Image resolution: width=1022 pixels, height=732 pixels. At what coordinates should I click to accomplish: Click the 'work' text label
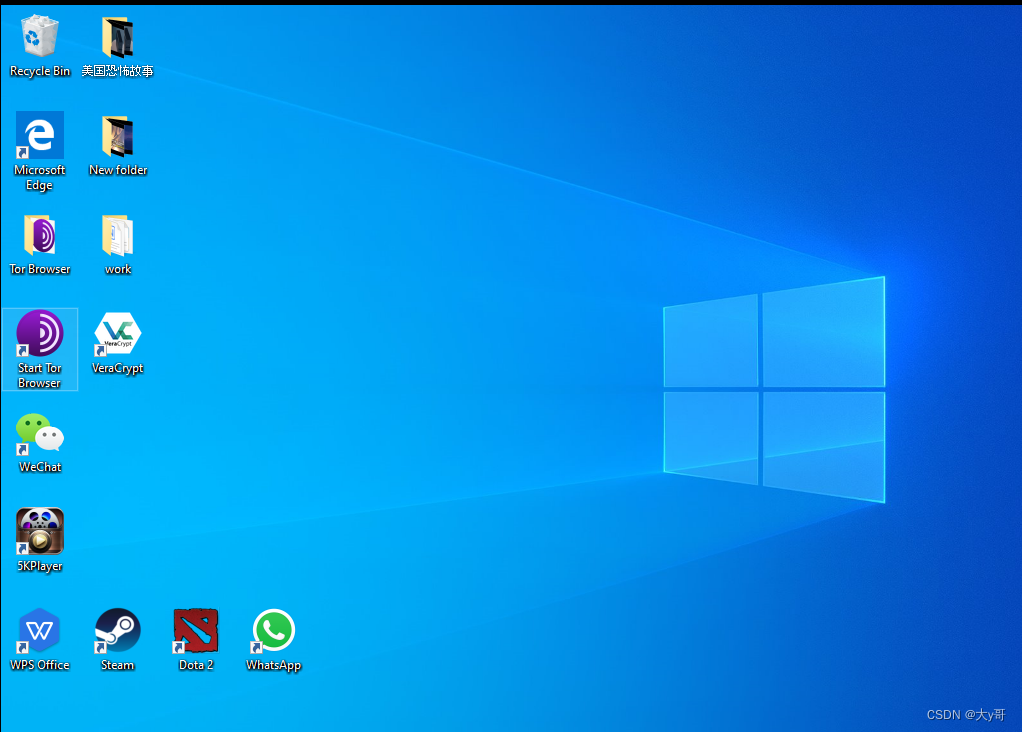118,269
